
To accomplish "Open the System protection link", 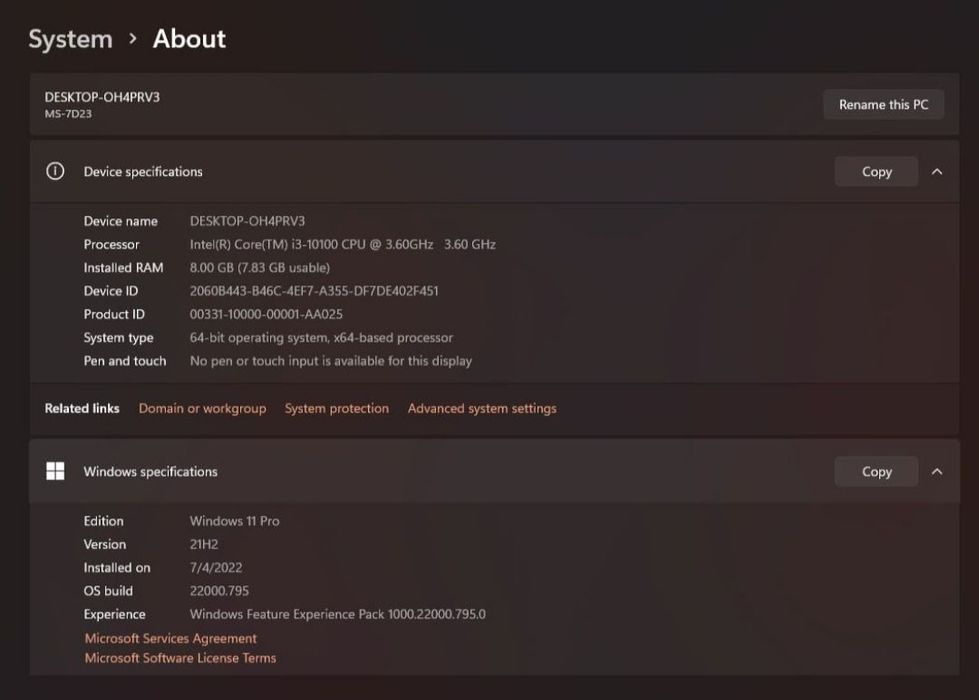I will (337, 408).
